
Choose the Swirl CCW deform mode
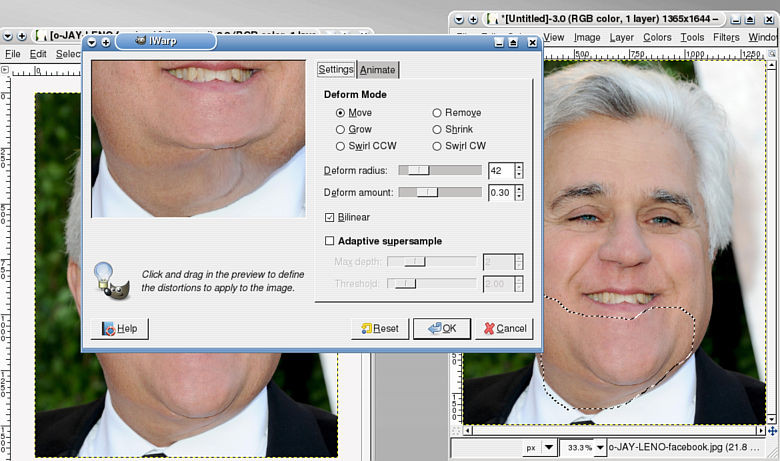point(341,146)
